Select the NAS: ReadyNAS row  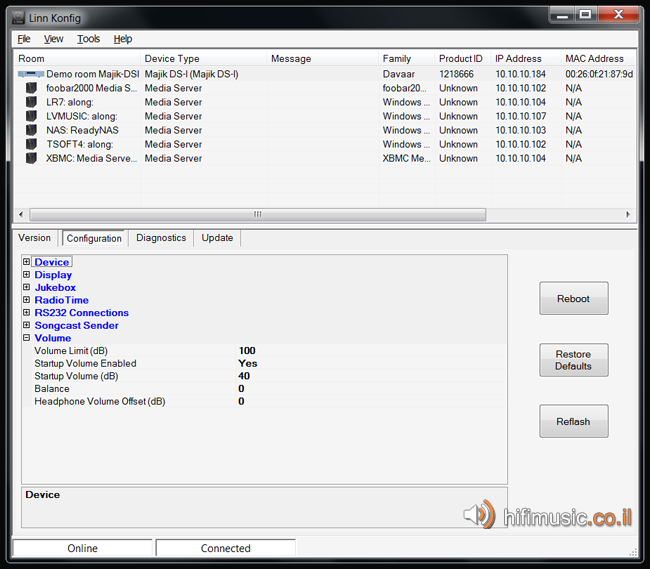[x=325, y=131]
